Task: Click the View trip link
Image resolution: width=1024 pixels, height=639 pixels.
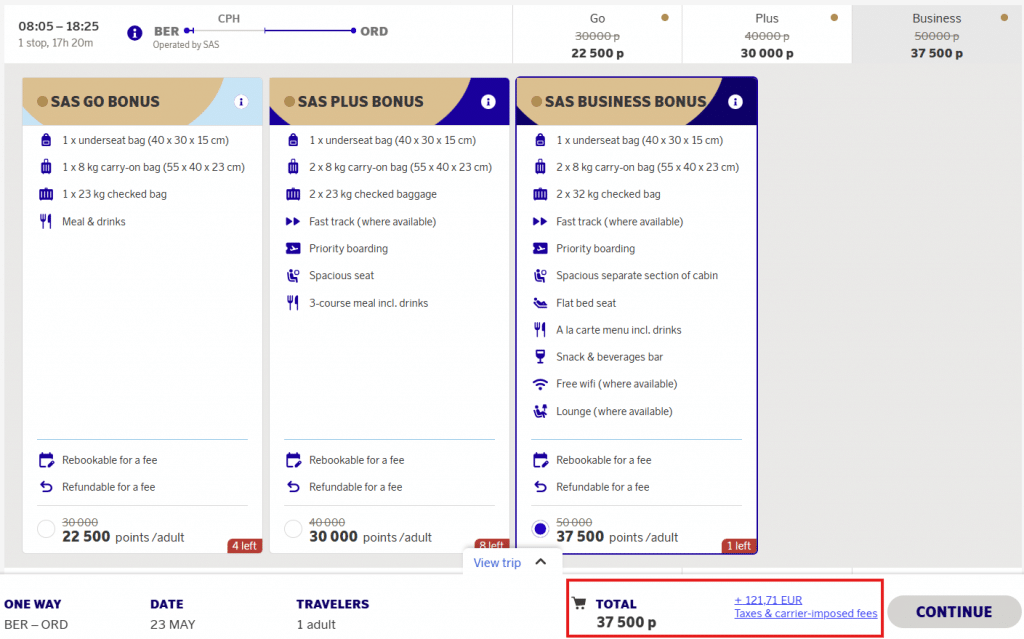Action: pyautogui.click(x=497, y=563)
